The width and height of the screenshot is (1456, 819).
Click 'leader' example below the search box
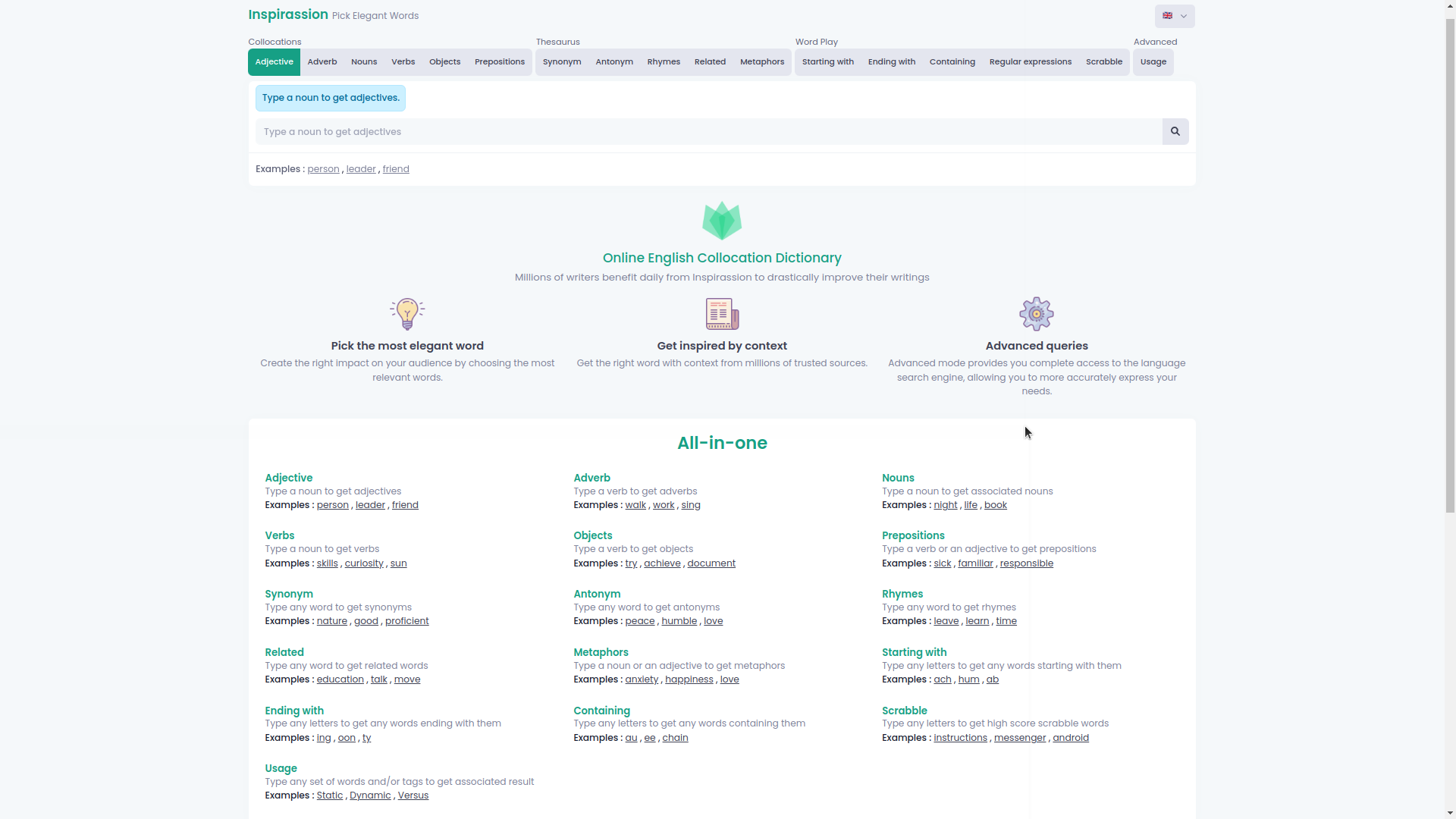[361, 169]
